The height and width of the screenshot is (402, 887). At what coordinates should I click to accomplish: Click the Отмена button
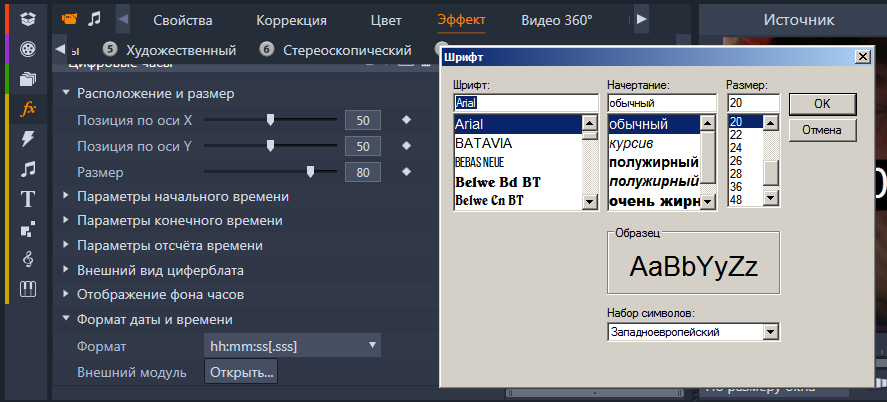[822, 131]
